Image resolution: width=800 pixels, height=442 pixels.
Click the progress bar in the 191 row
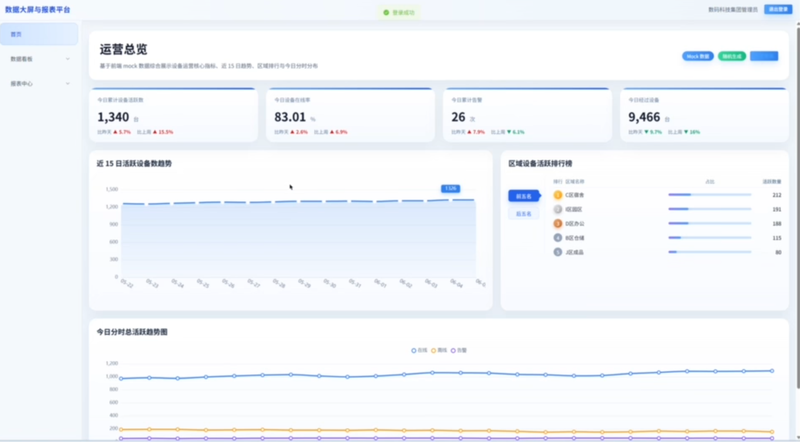coord(710,209)
